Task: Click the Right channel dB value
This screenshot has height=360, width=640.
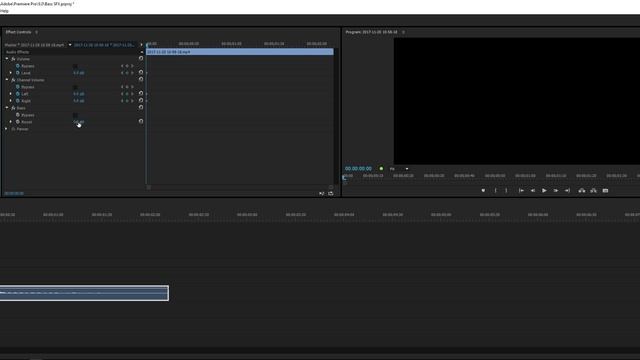Action: pyautogui.click(x=79, y=101)
